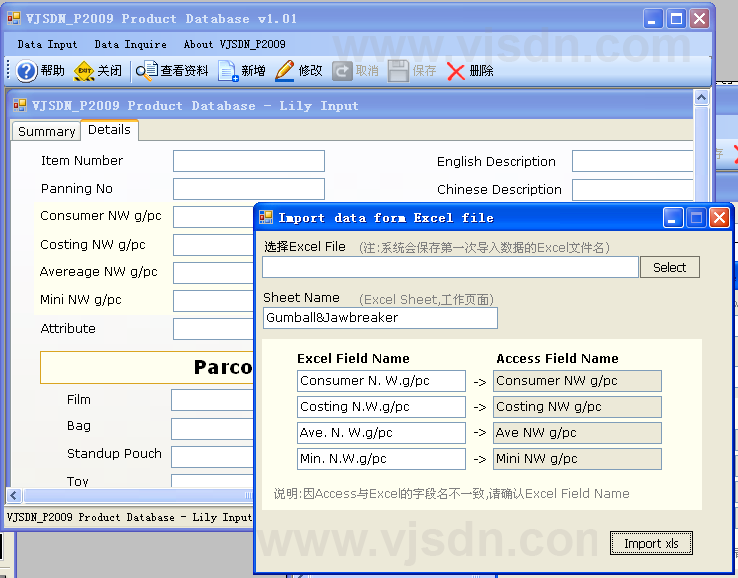Screen dimensions: 738x578
Task: Open the Data Inquire menu
Action: coord(130,44)
